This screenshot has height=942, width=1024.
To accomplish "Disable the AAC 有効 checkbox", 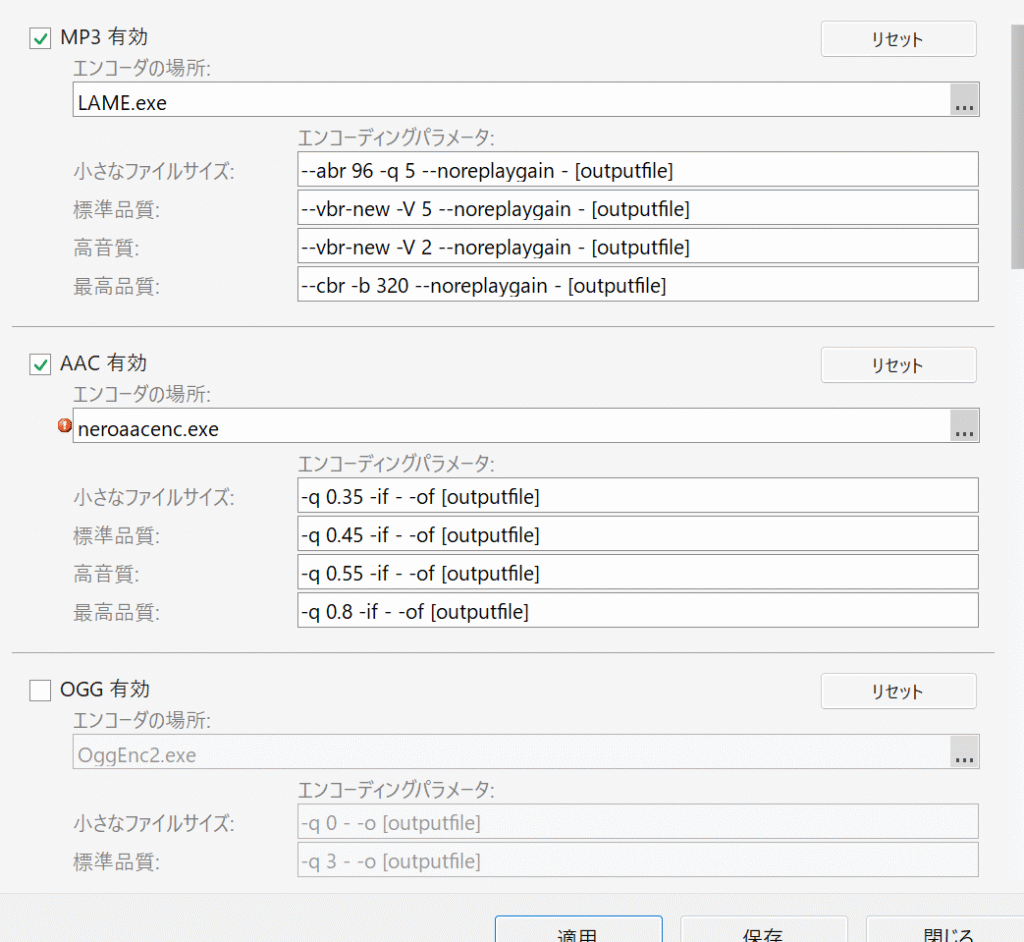I will point(41,365).
